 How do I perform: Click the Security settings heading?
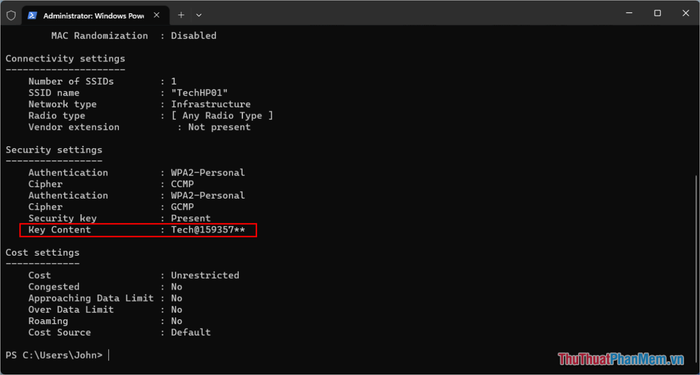pos(54,150)
